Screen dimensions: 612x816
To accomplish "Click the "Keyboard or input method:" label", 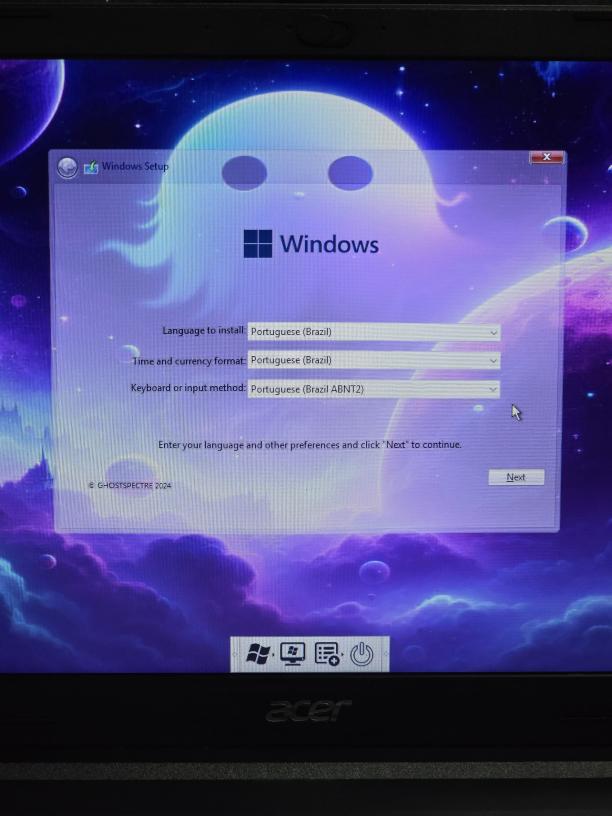I will tap(188, 388).
